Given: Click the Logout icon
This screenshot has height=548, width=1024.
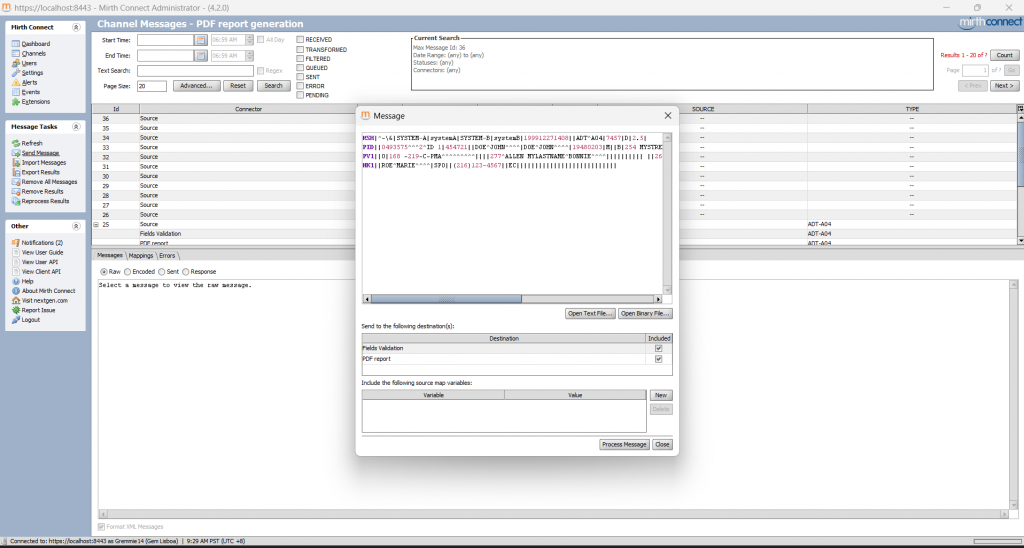Looking at the screenshot, I should click(16, 320).
